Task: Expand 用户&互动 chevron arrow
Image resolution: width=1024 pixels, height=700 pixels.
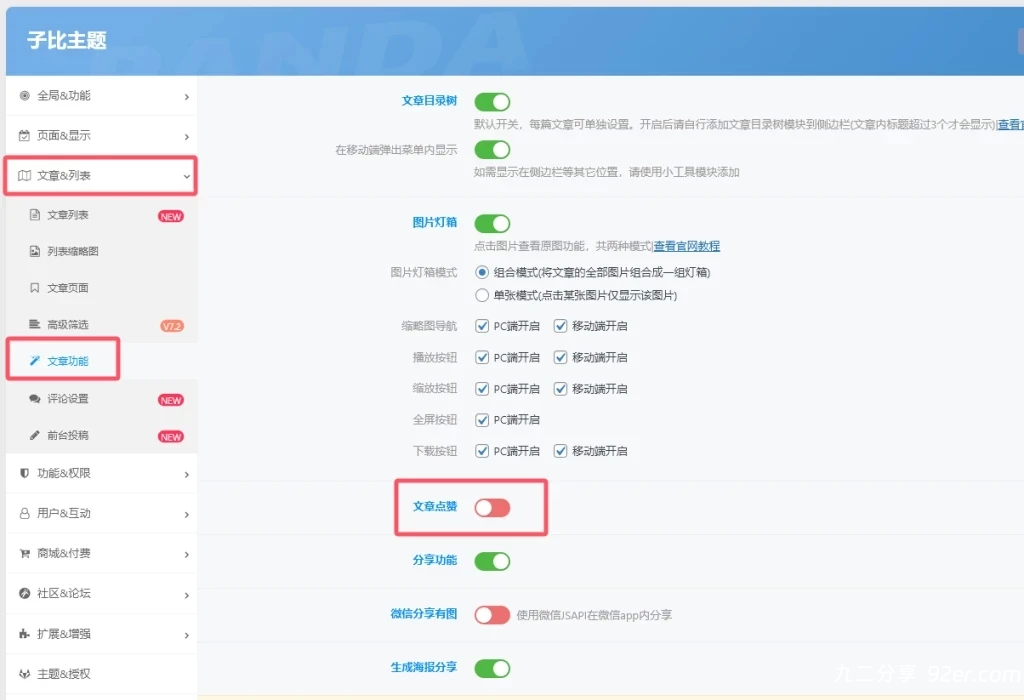Action: click(x=187, y=515)
